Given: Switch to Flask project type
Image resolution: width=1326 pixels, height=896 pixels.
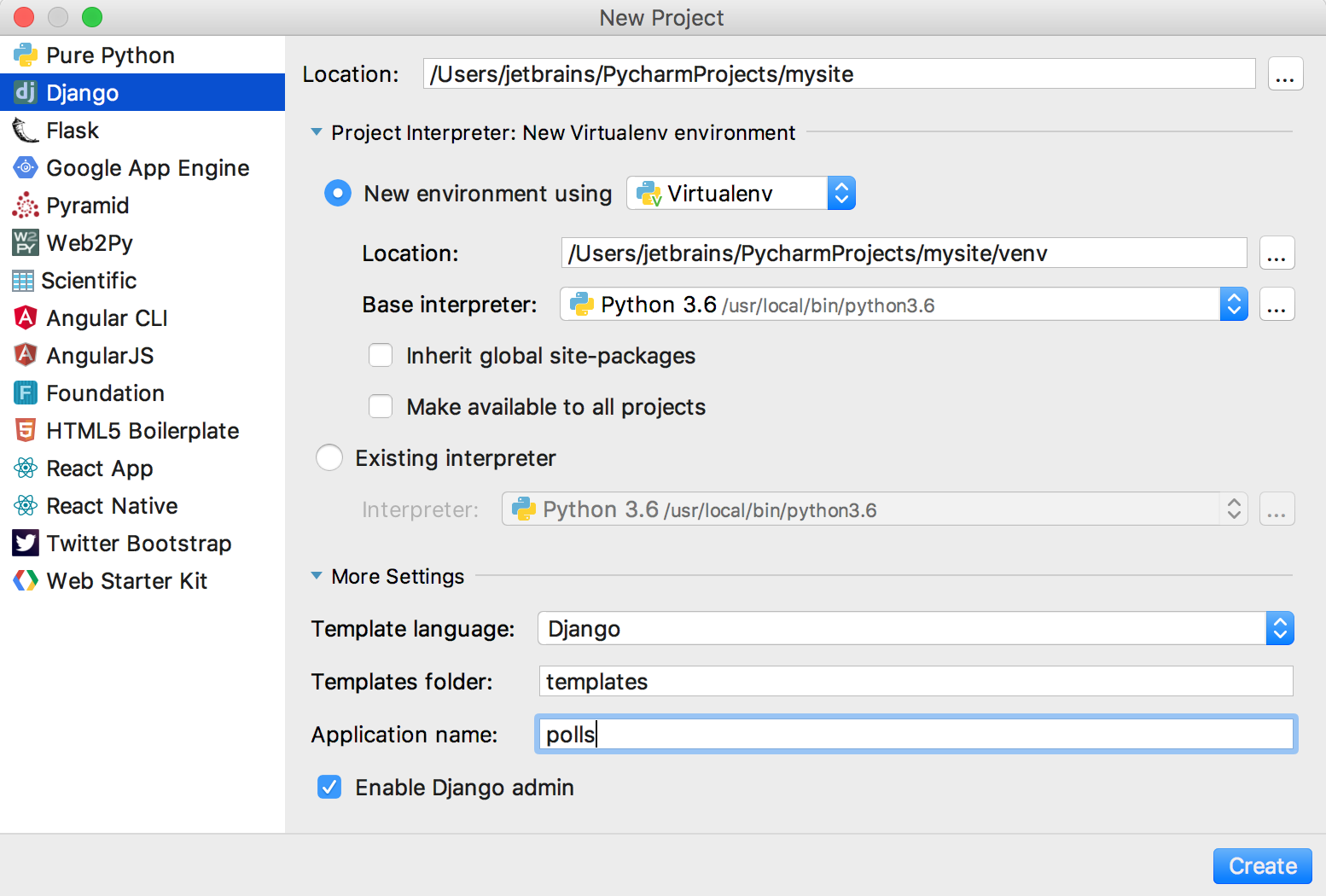Looking at the screenshot, I should coord(142,131).
